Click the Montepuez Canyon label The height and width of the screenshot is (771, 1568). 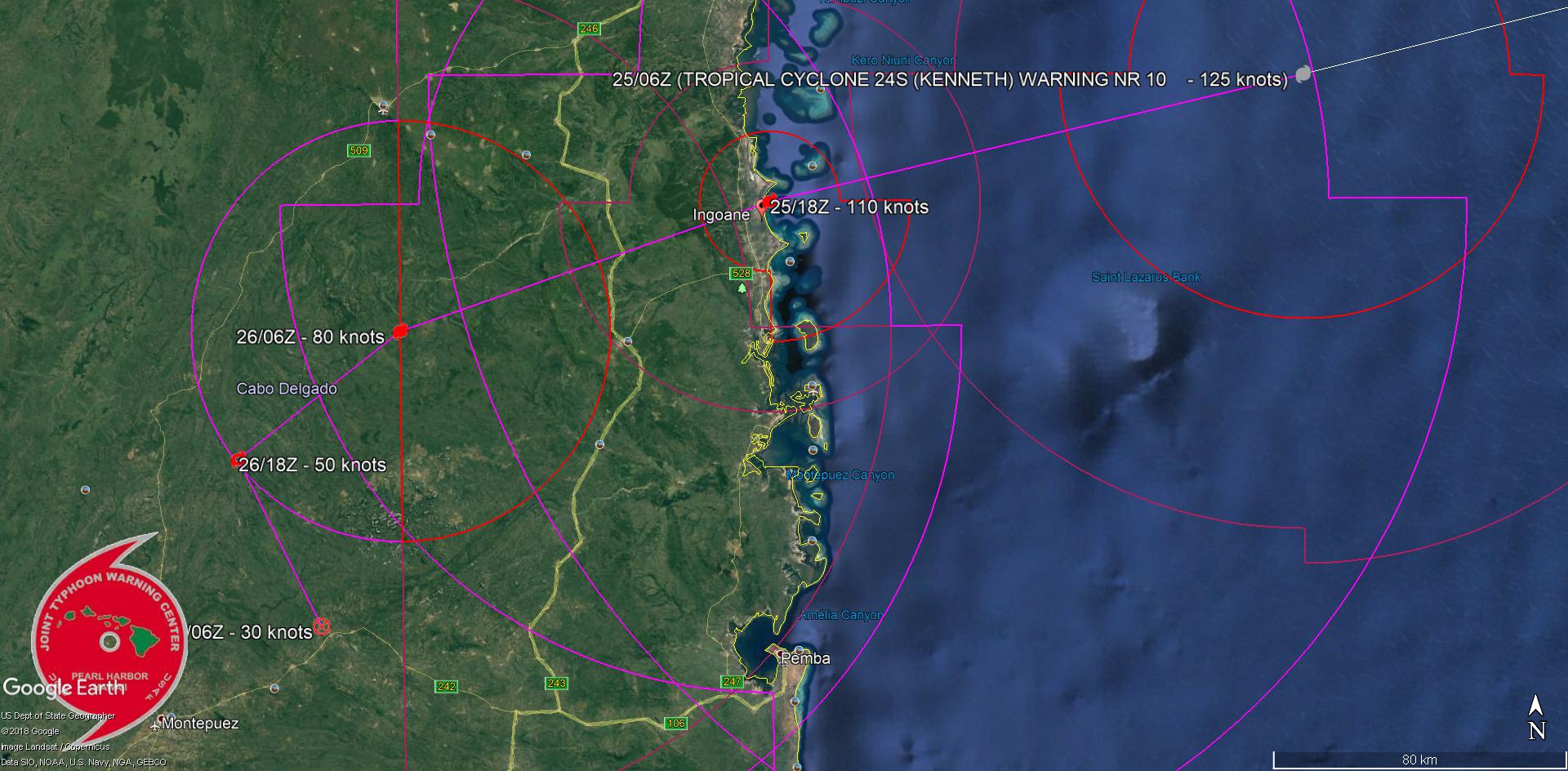(840, 475)
